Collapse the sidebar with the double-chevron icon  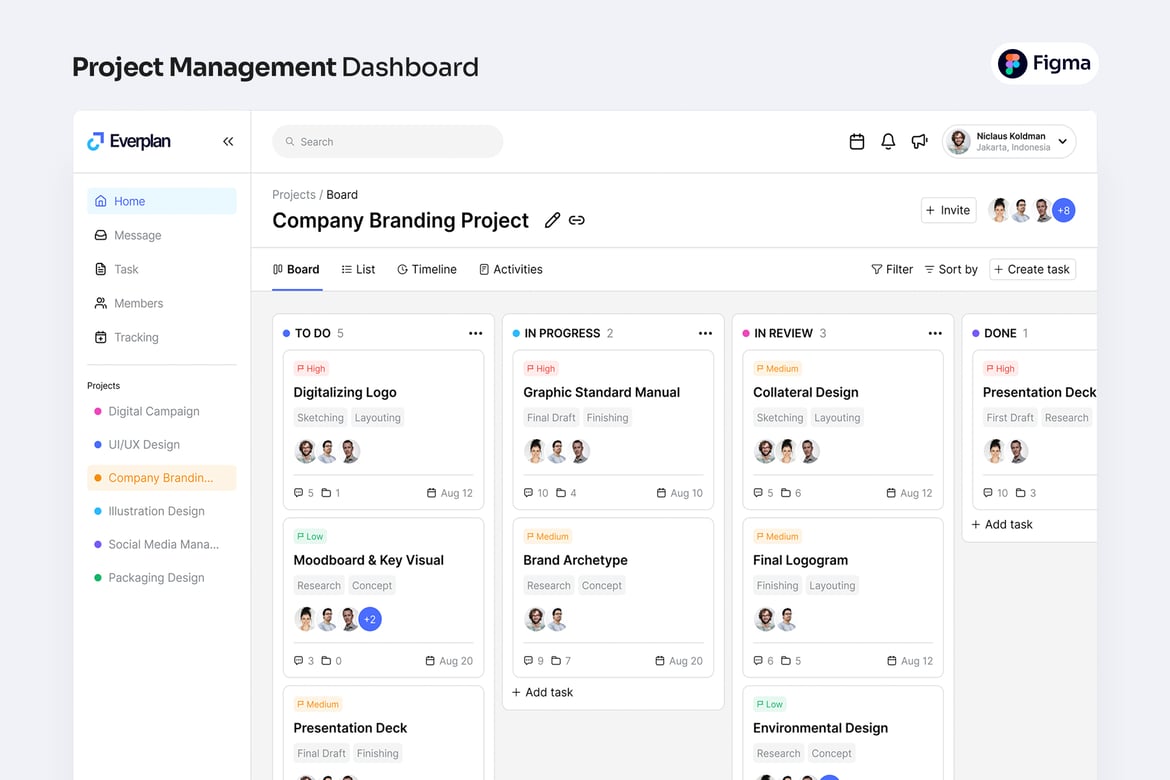click(x=228, y=141)
